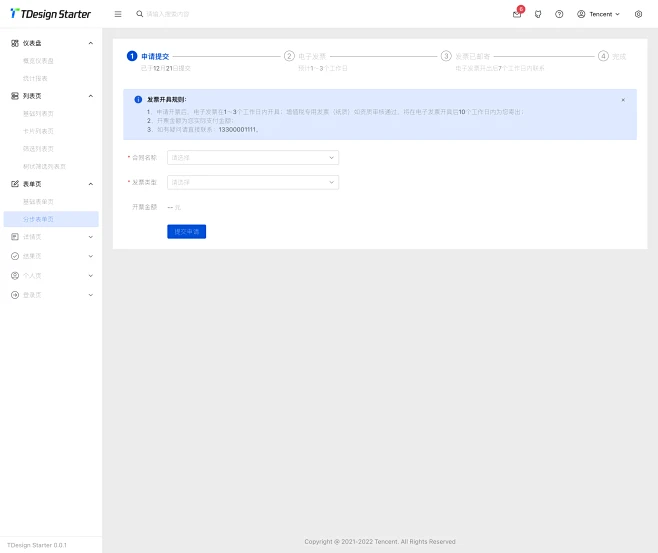
Task: Click the 电子发票 step 2 indicator
Action: coord(290,56)
